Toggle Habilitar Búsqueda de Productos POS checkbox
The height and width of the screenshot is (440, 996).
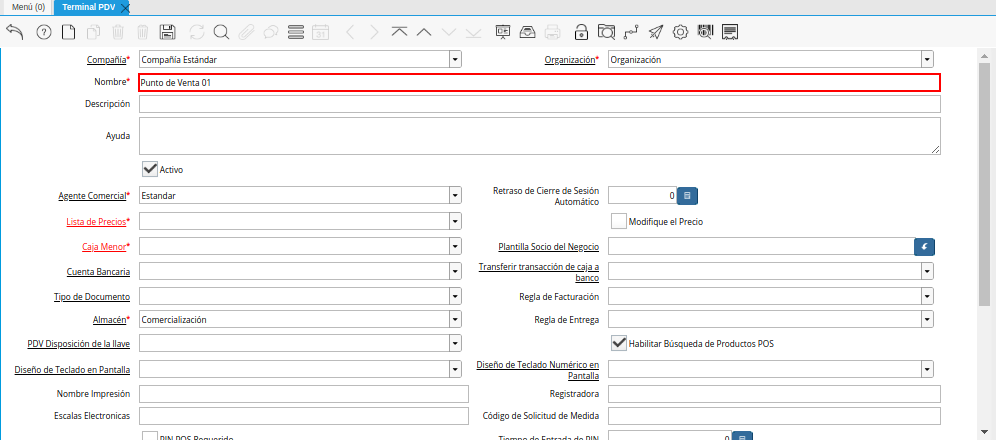click(619, 343)
